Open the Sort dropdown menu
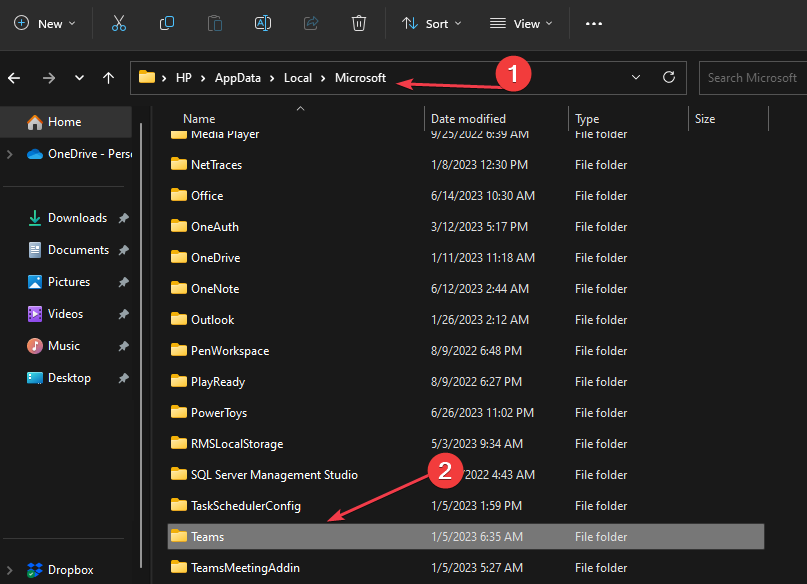 [431, 24]
